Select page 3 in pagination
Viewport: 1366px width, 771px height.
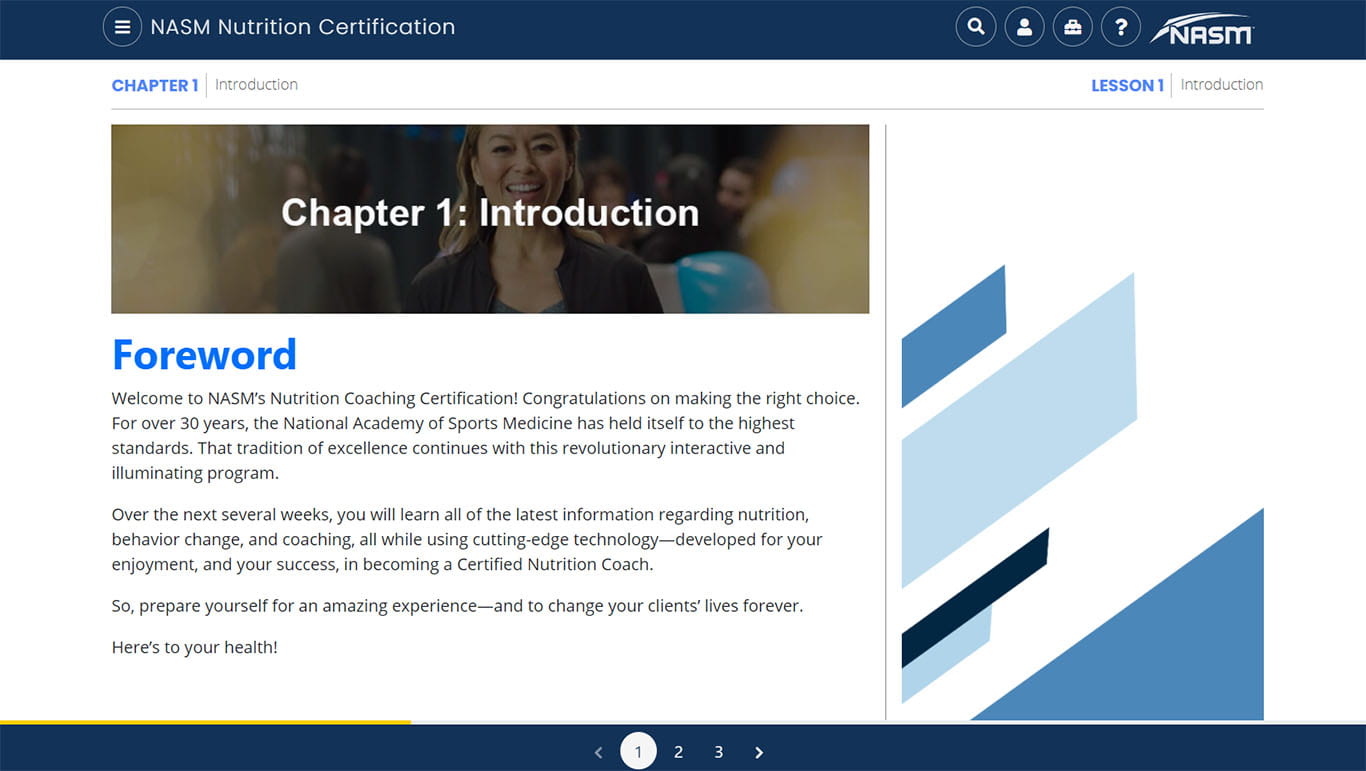[x=718, y=752]
